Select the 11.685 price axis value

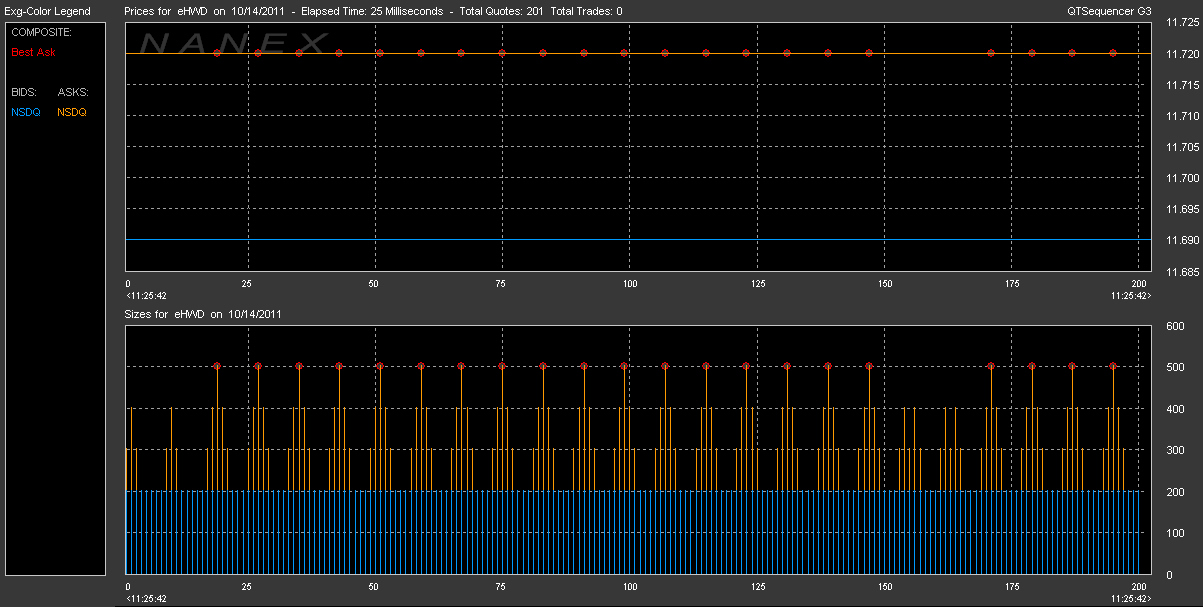point(1183,271)
